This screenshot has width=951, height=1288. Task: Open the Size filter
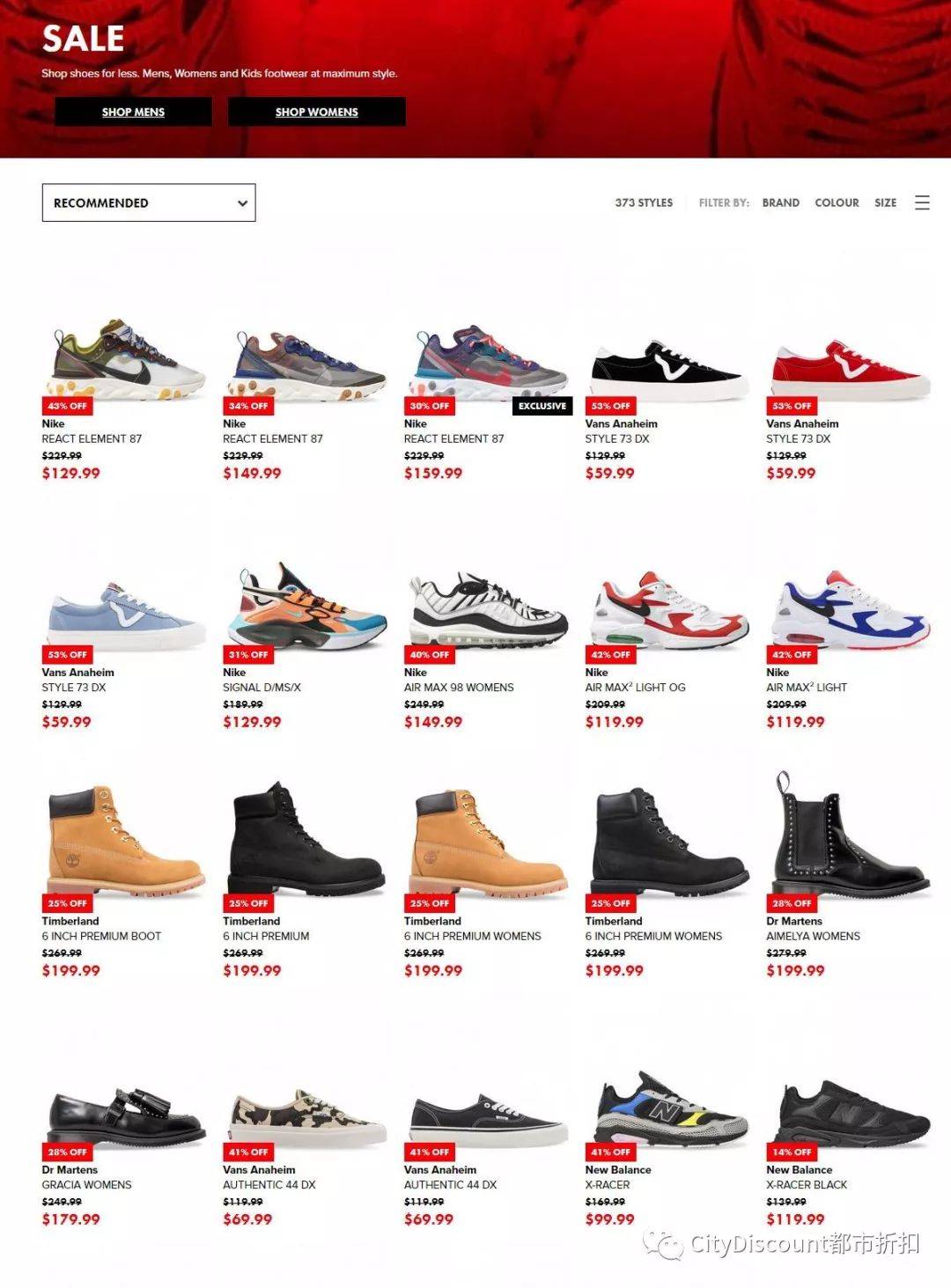(885, 202)
